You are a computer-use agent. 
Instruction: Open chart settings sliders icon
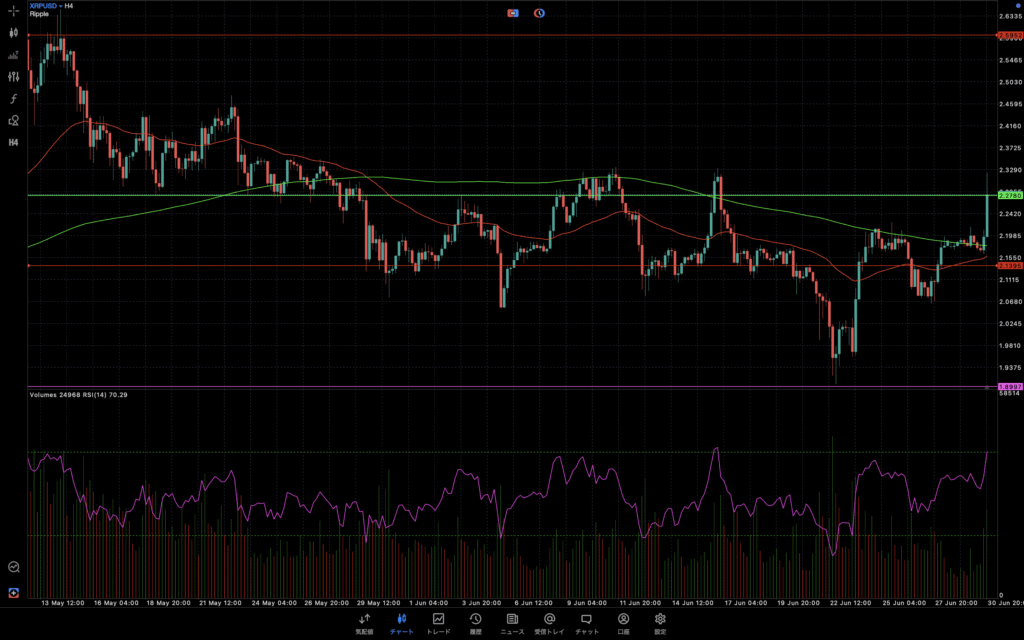(13, 77)
